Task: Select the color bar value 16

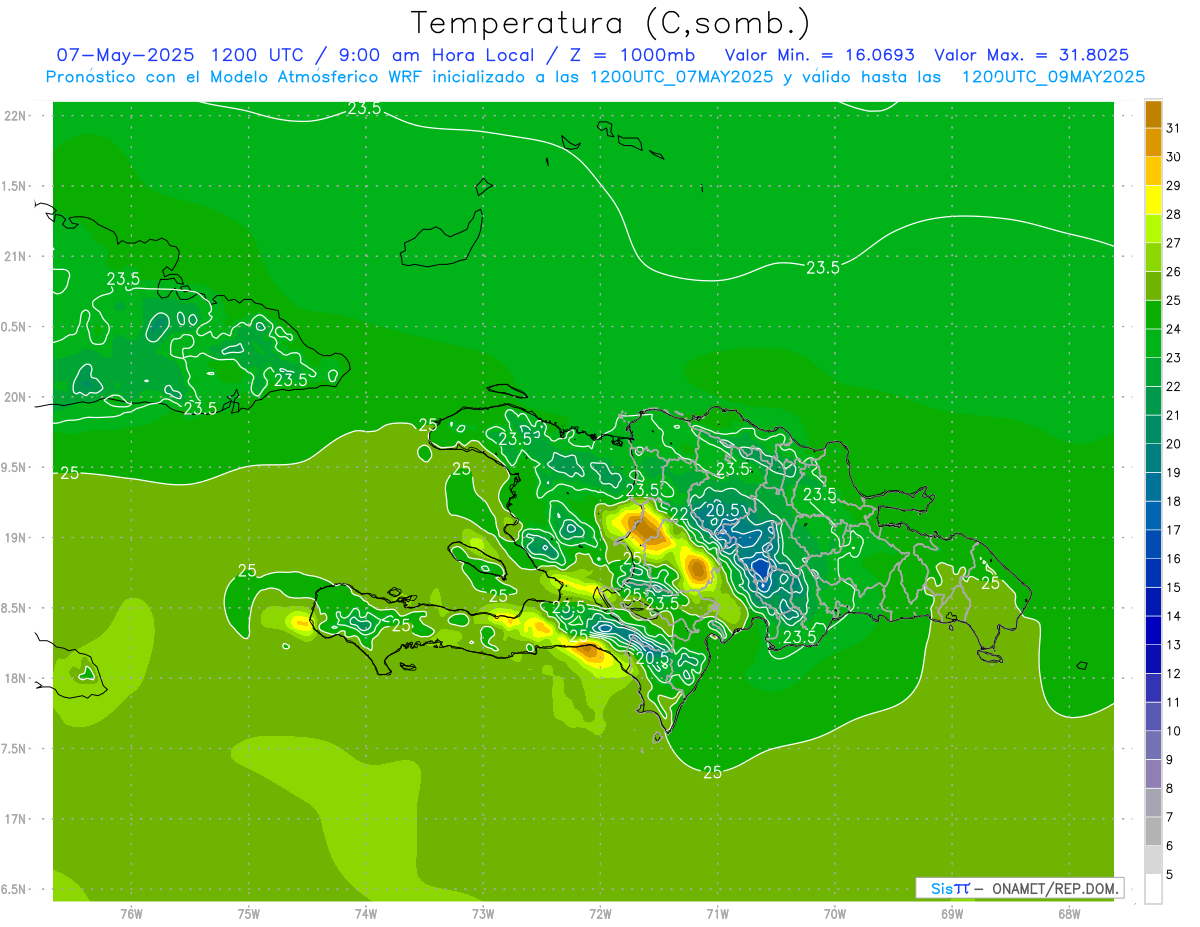Action: click(x=1174, y=559)
